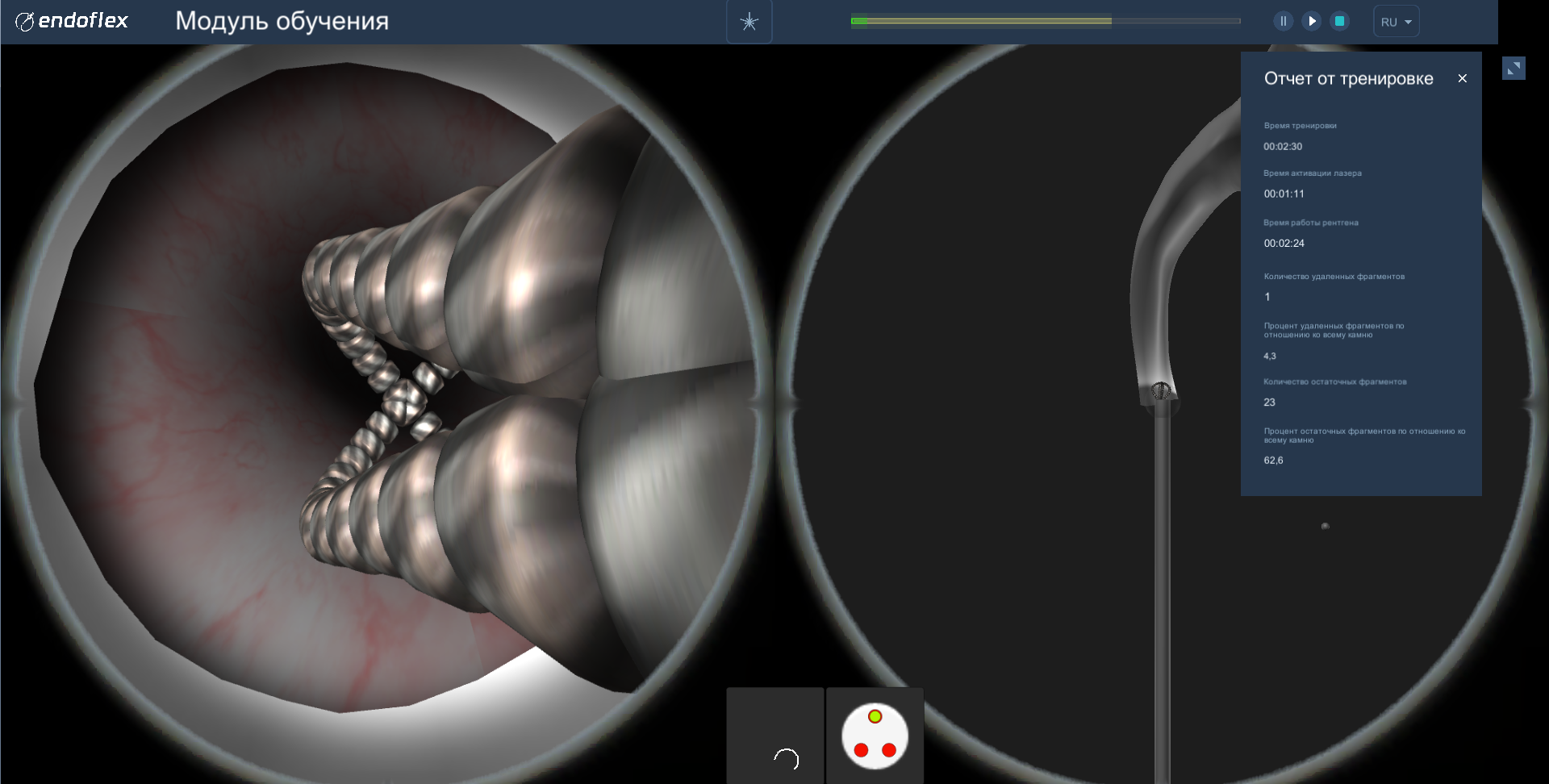Screen dimensions: 1549x784
Task: Select the laser activation time 00:01:11
Action: pos(1284,194)
